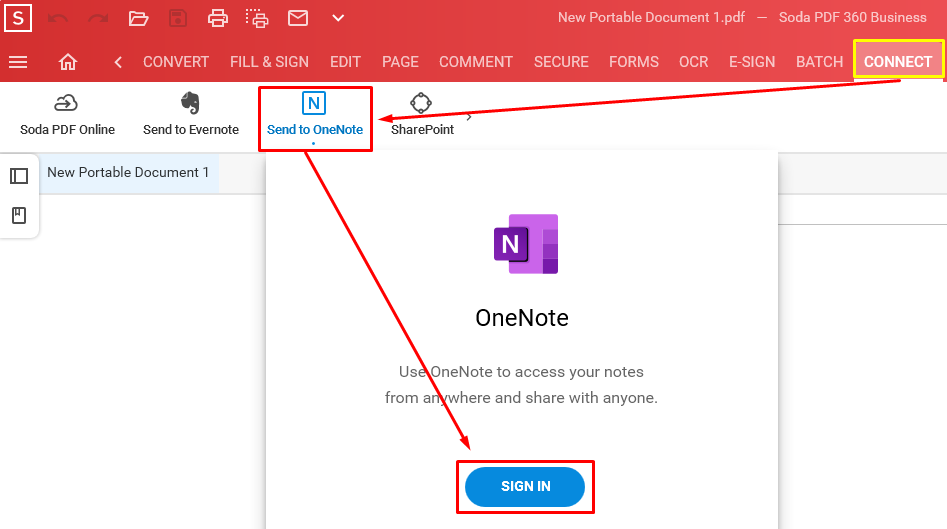The image size is (947, 529).
Task: Open the BATCH tab
Action: click(820, 62)
